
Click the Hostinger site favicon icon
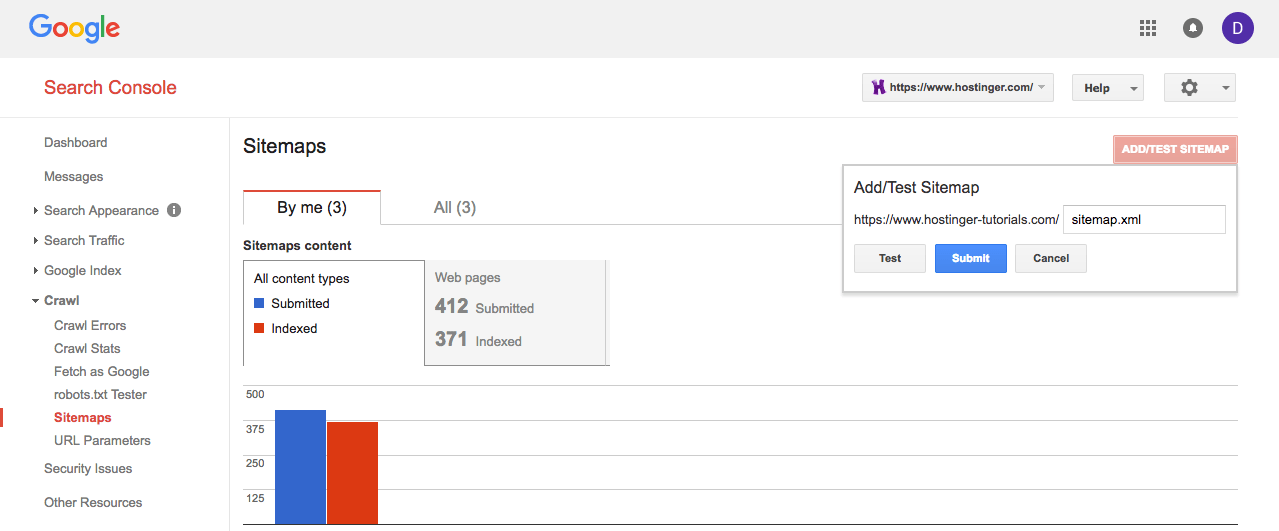point(878,88)
